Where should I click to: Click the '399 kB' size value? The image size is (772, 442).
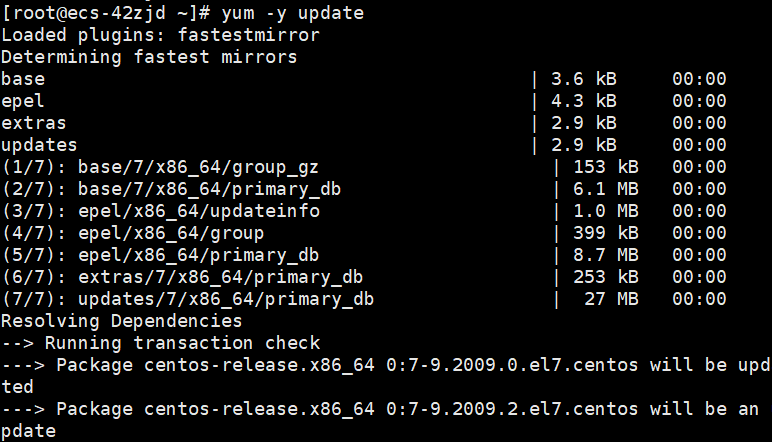[606, 233]
